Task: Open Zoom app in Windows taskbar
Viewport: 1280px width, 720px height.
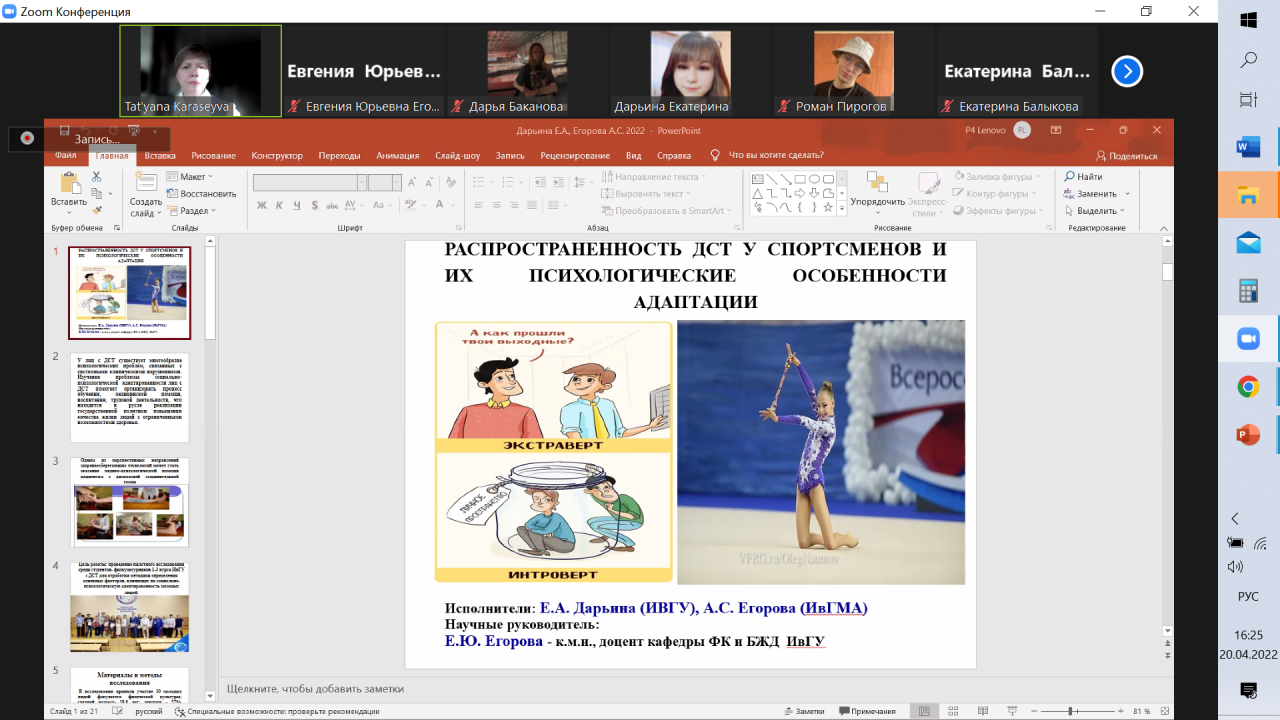Action: [x=1248, y=339]
